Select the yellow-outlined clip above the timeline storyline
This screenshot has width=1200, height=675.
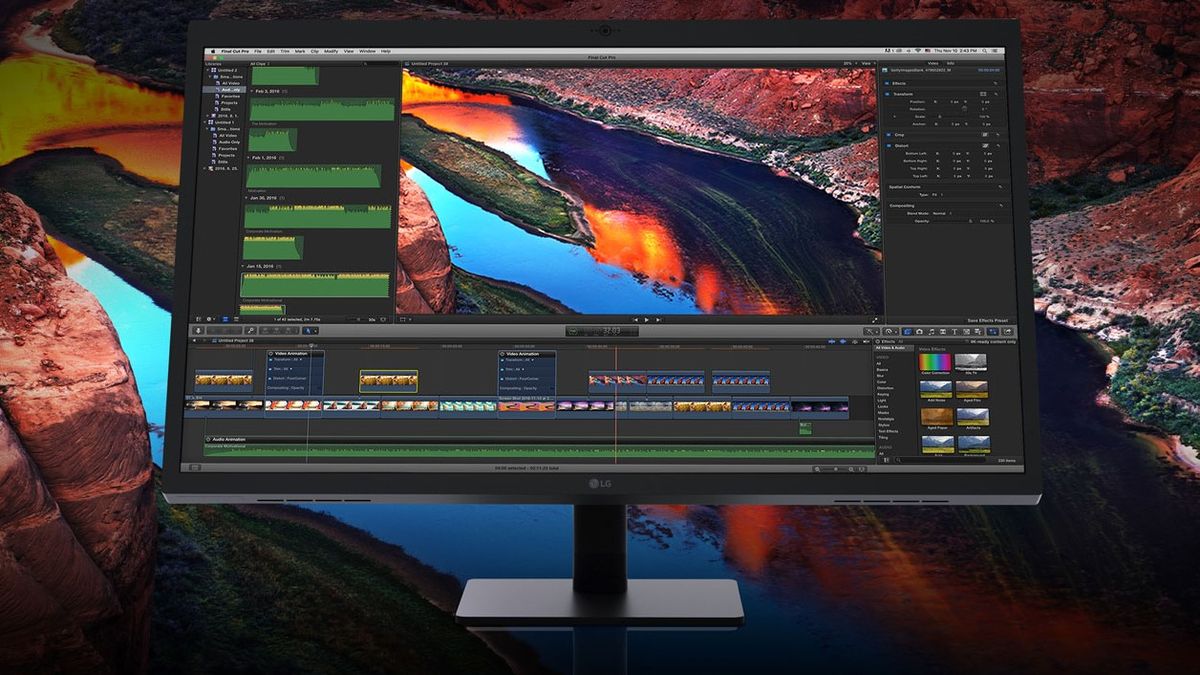pos(389,380)
